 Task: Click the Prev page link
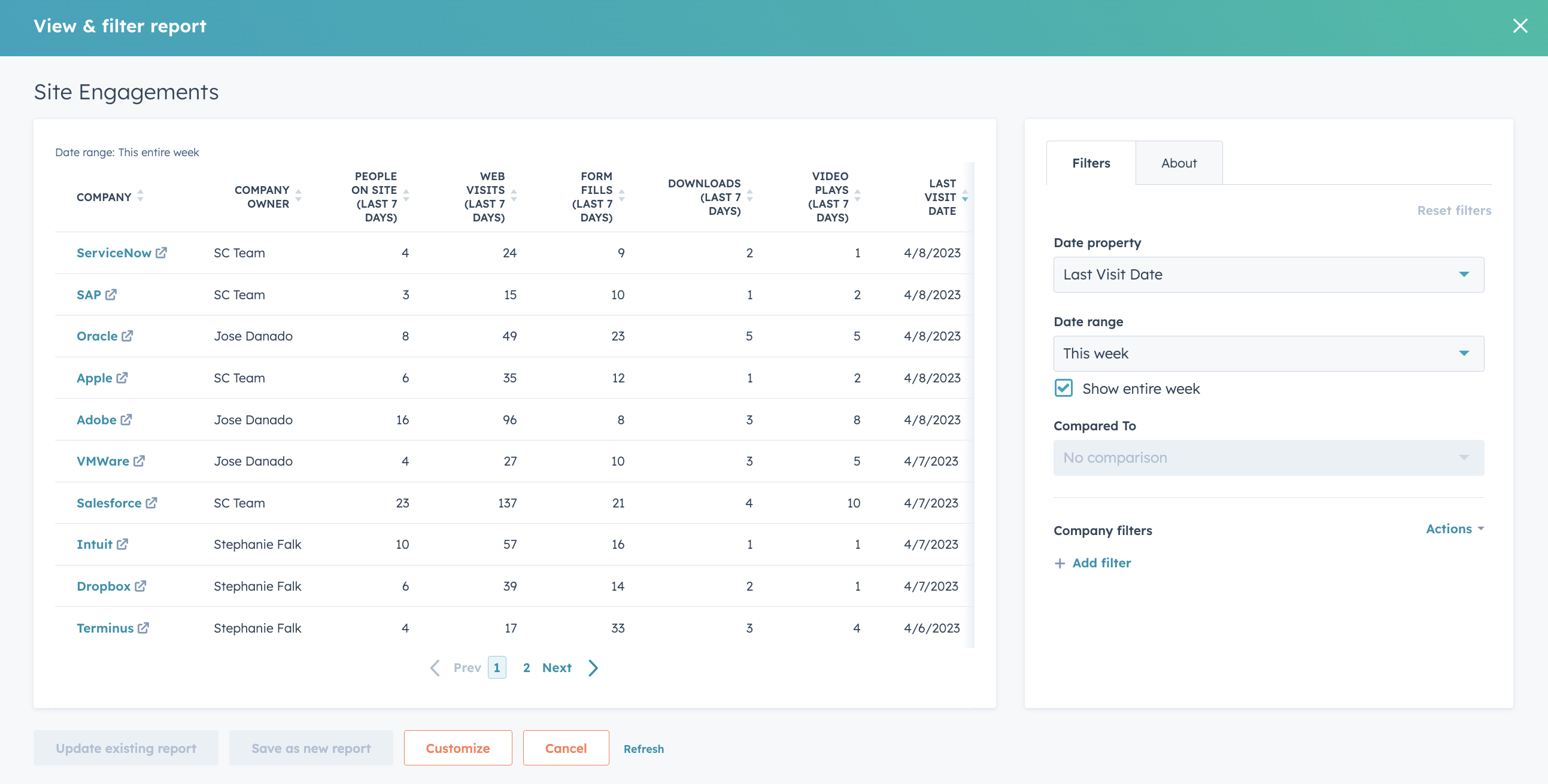(x=467, y=668)
